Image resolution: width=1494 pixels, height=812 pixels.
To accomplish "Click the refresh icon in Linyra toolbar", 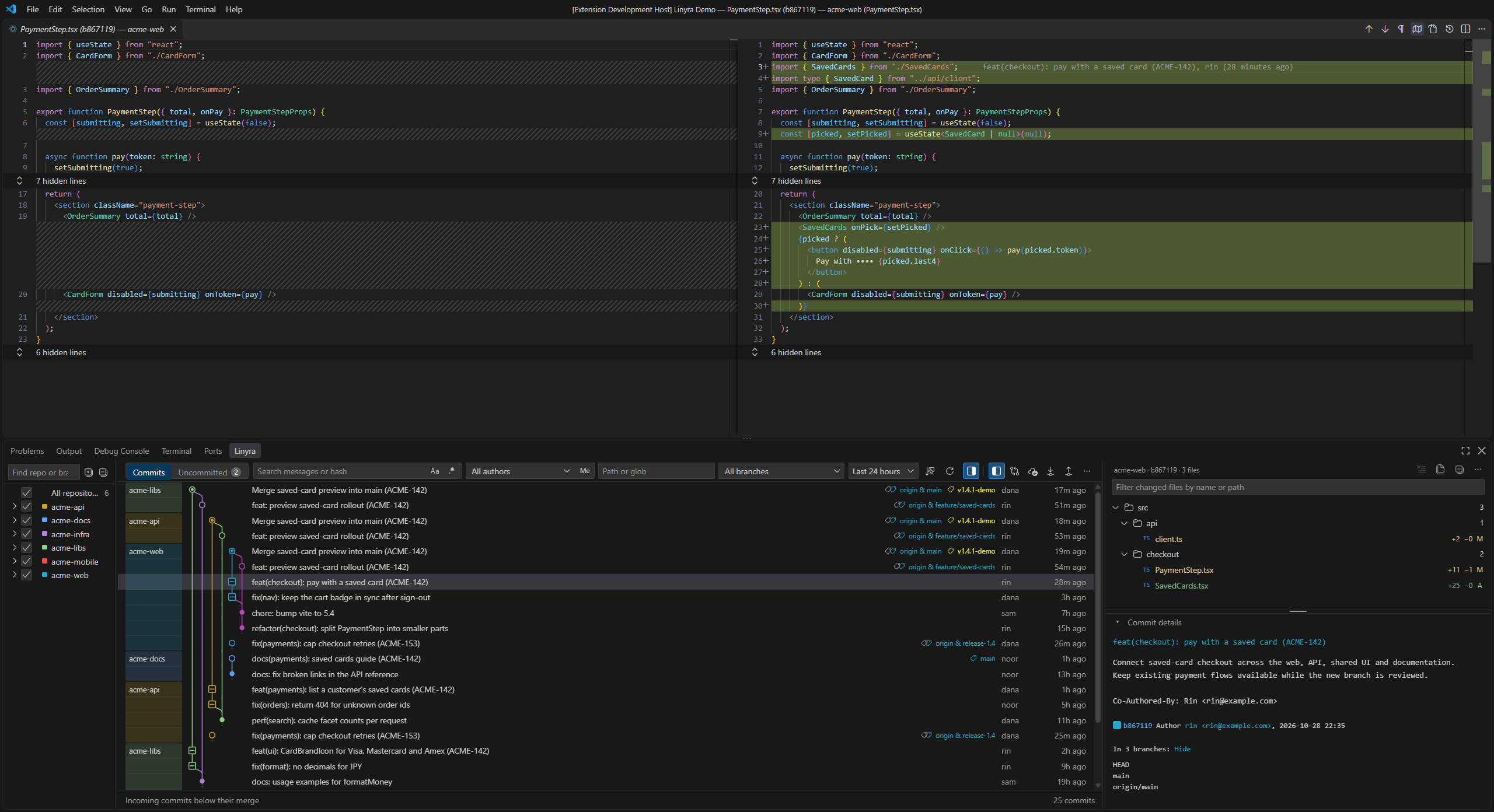I will [950, 471].
